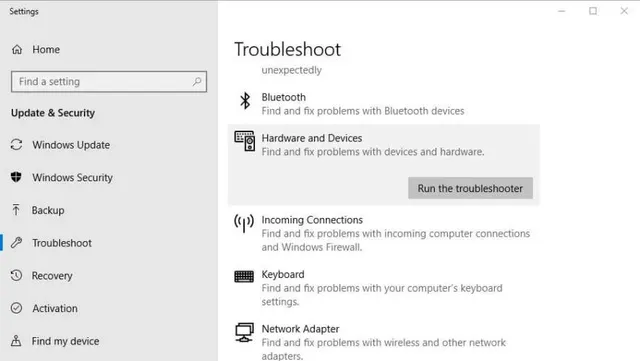Click the Activation checkmark icon

pyautogui.click(x=16, y=308)
